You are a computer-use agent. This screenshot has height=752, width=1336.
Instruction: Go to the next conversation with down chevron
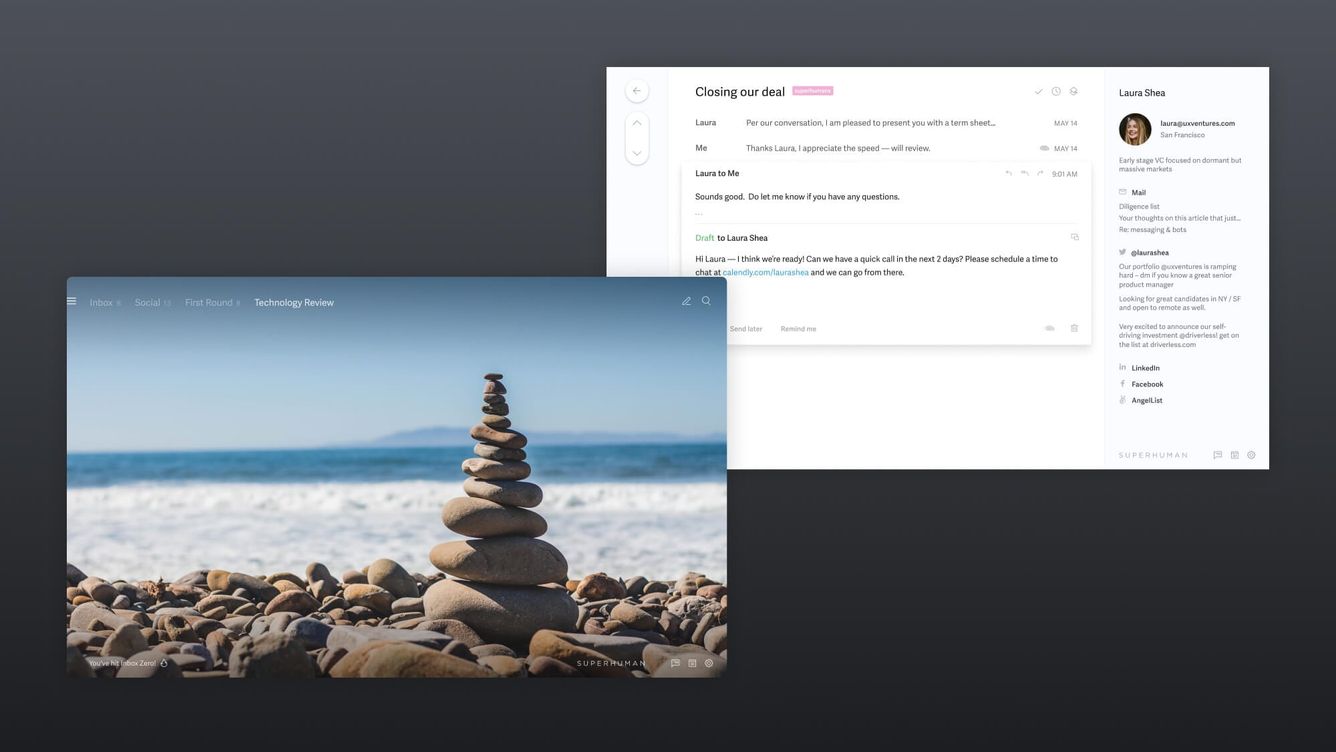pos(637,153)
